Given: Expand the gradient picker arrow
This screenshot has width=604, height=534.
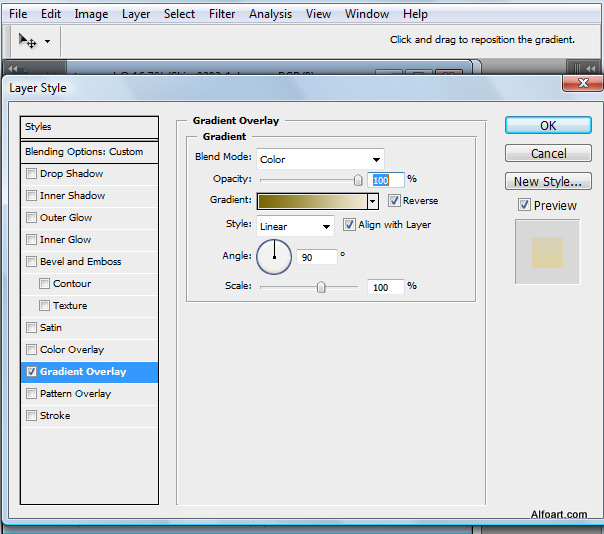Looking at the screenshot, I should point(373,201).
